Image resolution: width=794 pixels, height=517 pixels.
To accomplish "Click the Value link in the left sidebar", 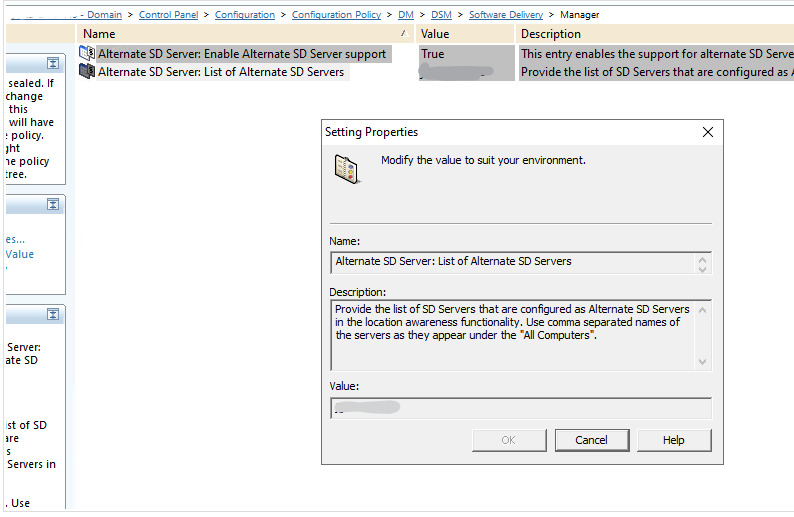I will (20, 254).
